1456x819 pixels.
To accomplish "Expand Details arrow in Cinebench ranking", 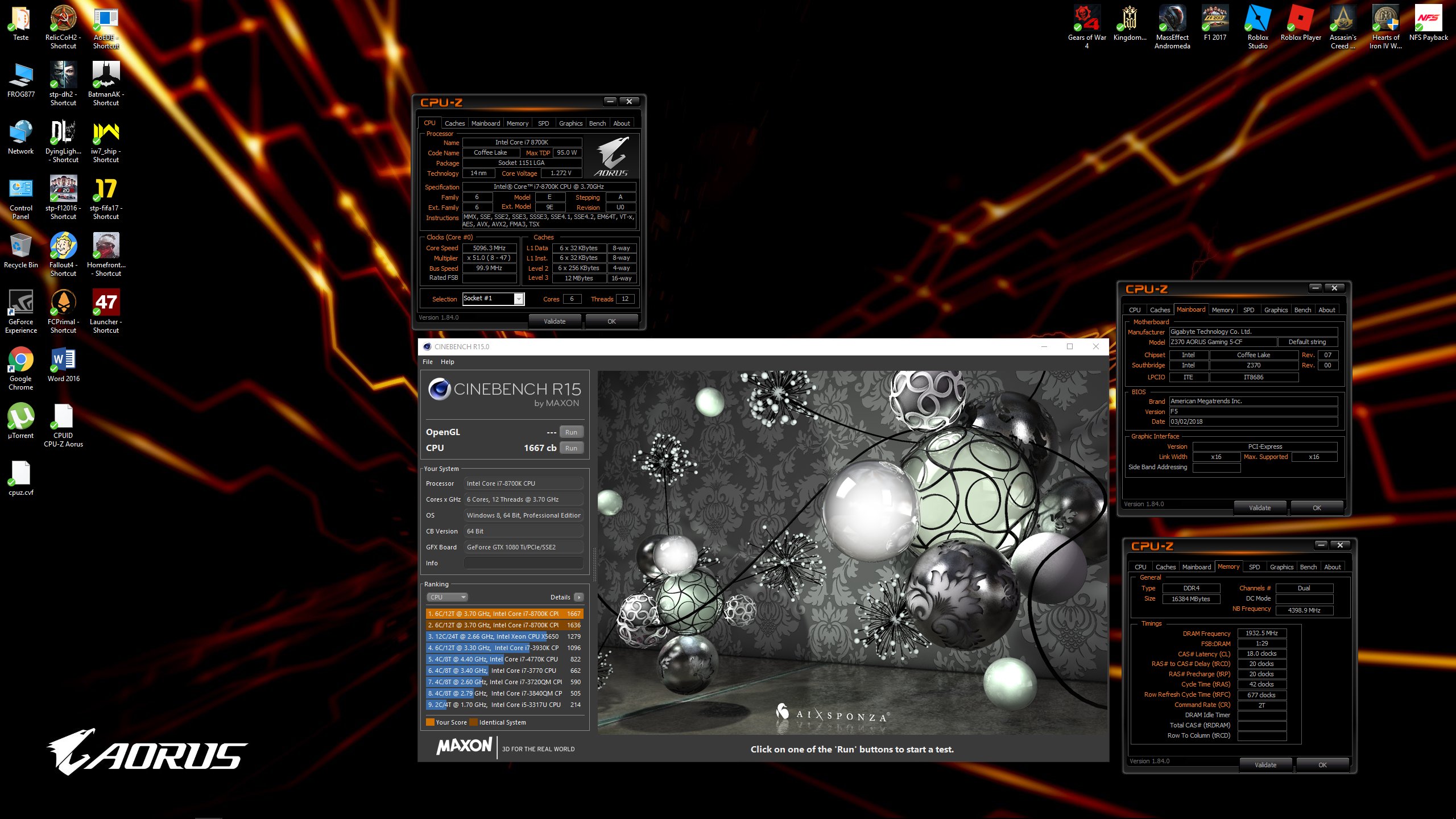I will tap(579, 597).
